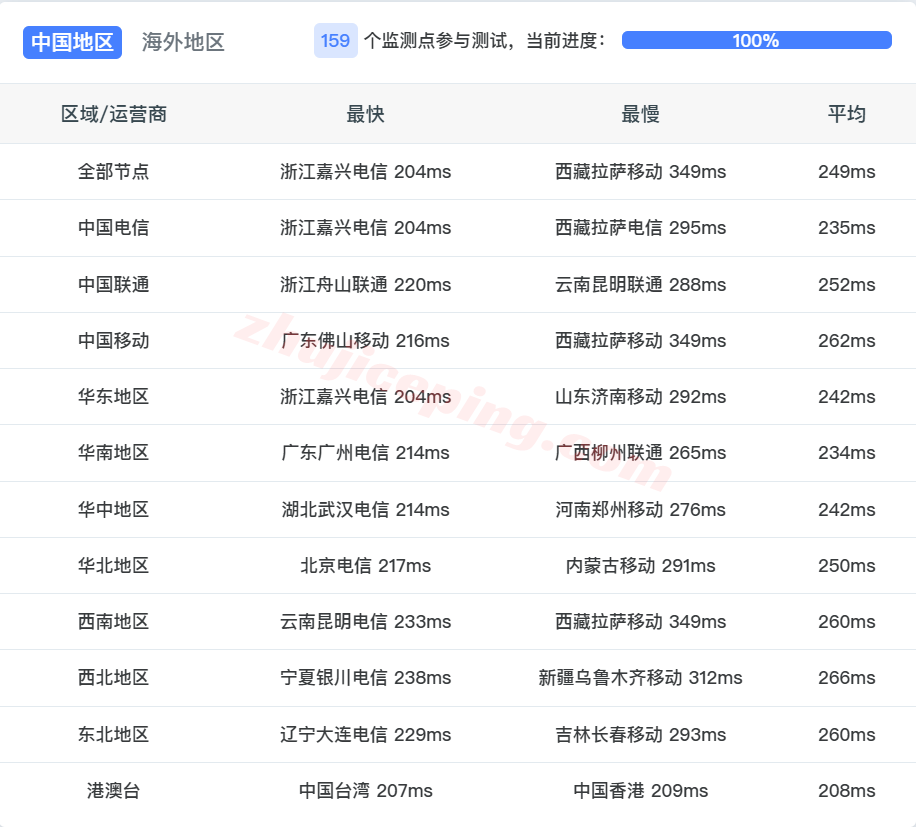Click the 最快 column header

pos(363,114)
